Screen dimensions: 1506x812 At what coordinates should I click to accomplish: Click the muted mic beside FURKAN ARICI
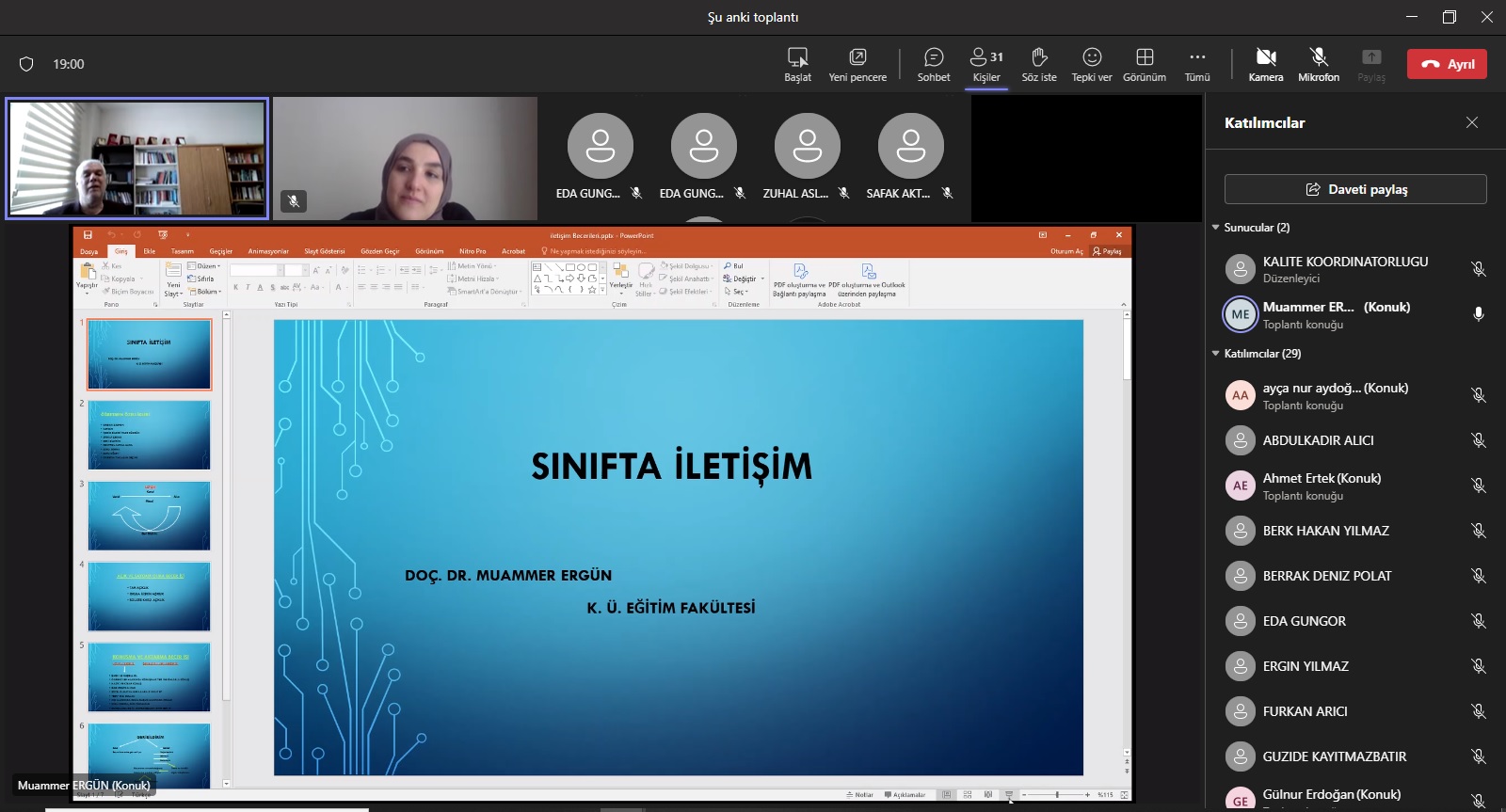tap(1479, 711)
